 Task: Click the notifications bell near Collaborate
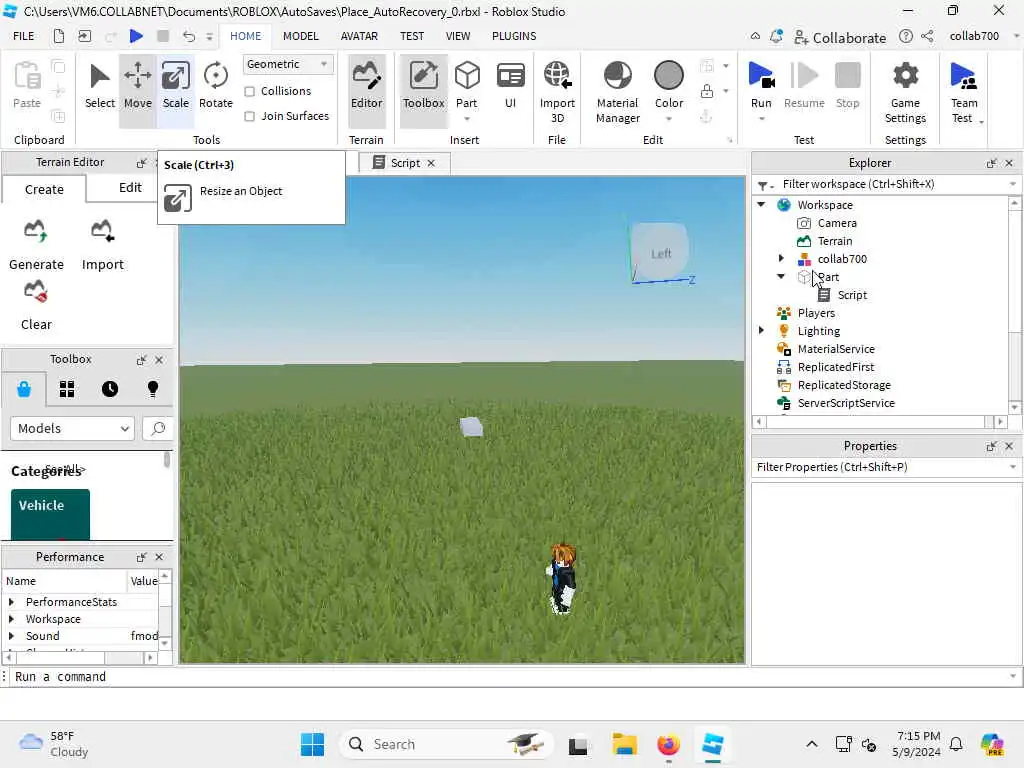(776, 37)
